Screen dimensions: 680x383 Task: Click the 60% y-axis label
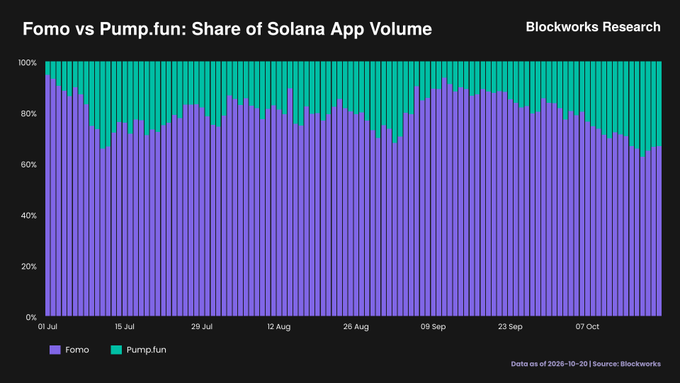coord(29,164)
